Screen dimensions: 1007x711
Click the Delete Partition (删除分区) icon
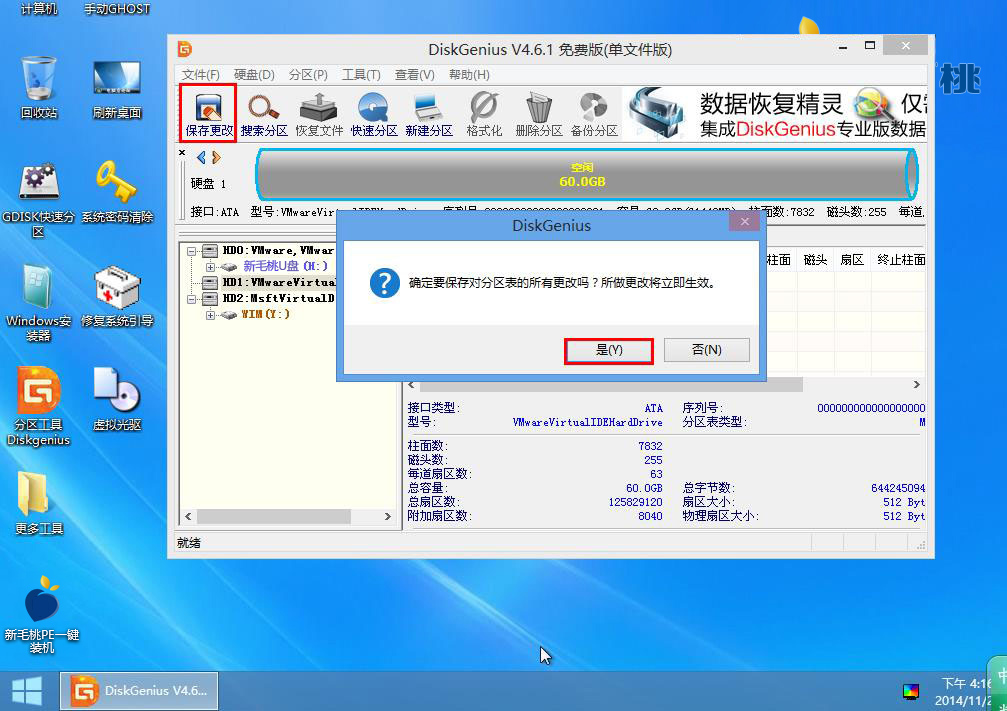(x=539, y=114)
